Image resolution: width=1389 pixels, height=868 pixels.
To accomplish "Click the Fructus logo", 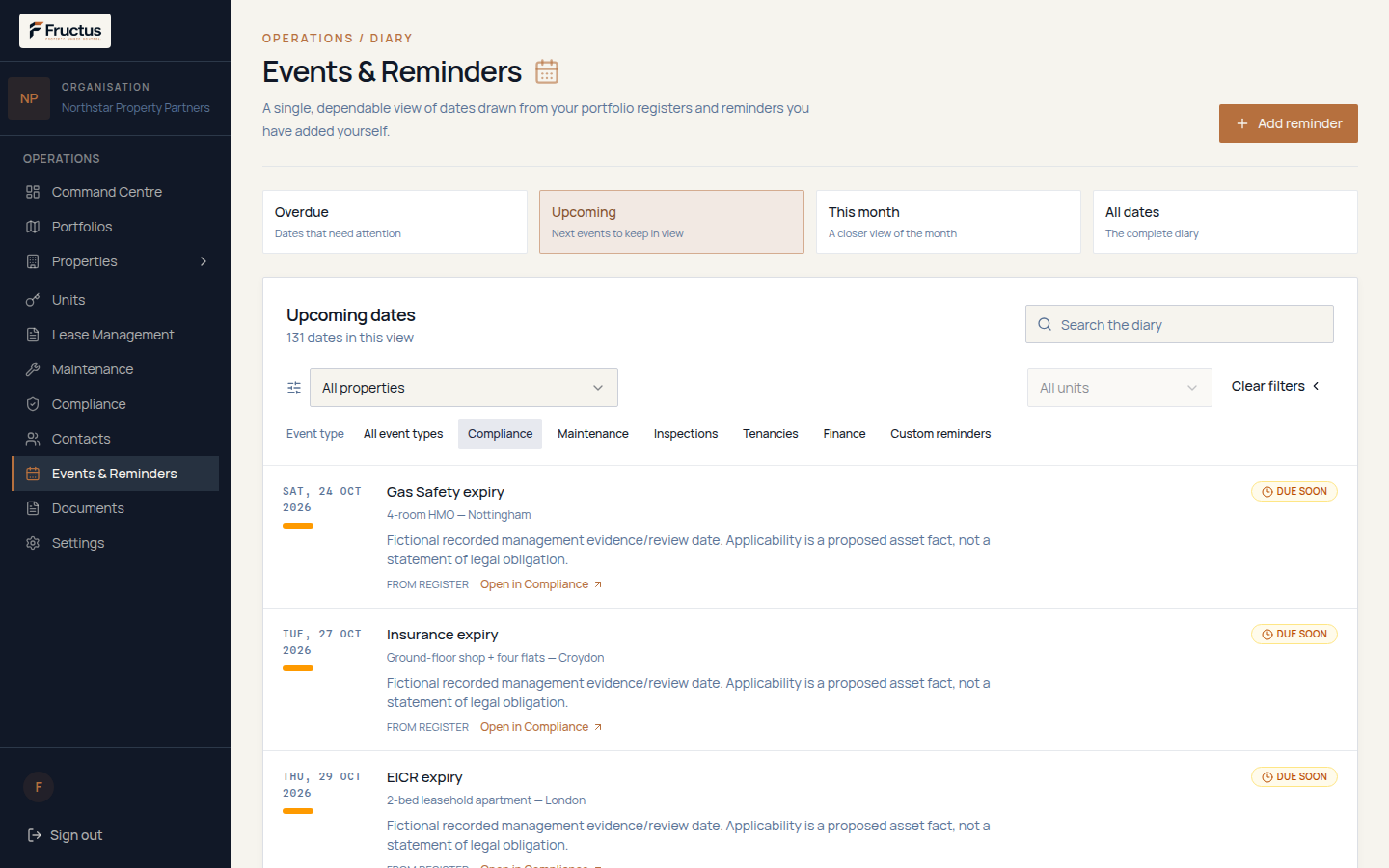I will pos(65,31).
